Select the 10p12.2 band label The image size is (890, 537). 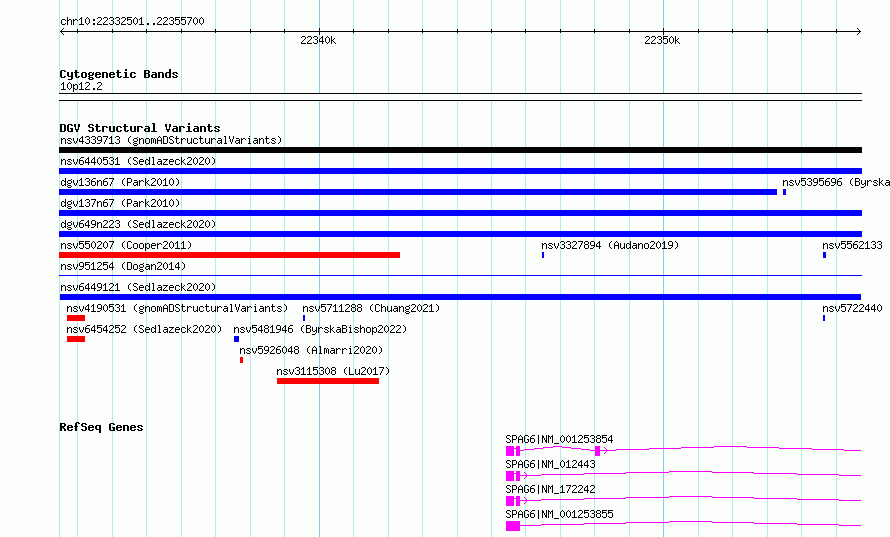pyautogui.click(x=81, y=86)
